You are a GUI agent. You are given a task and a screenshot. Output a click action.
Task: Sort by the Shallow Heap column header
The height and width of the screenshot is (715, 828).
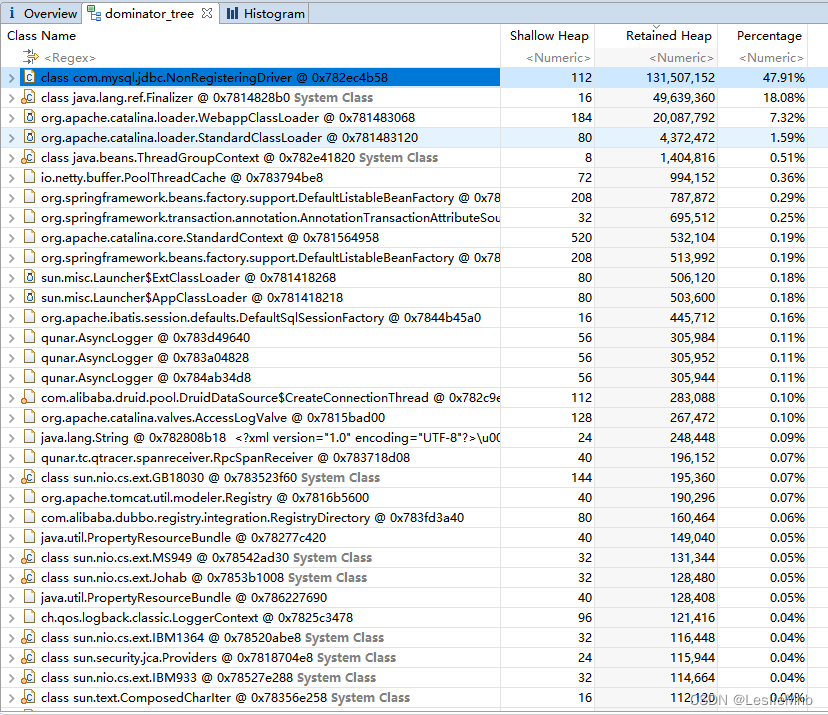(x=548, y=35)
